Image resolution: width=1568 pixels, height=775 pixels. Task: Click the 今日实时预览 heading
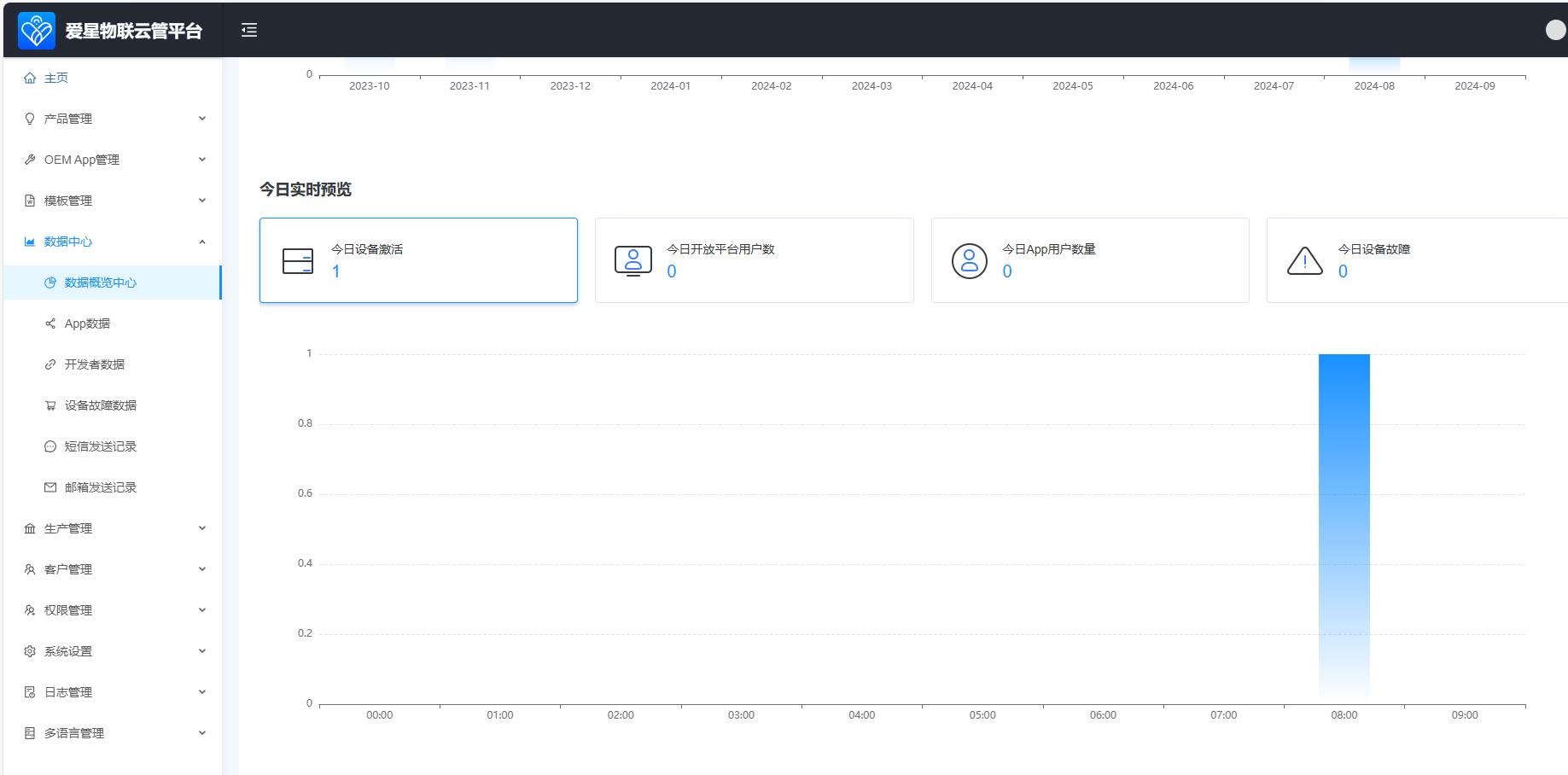(x=306, y=189)
